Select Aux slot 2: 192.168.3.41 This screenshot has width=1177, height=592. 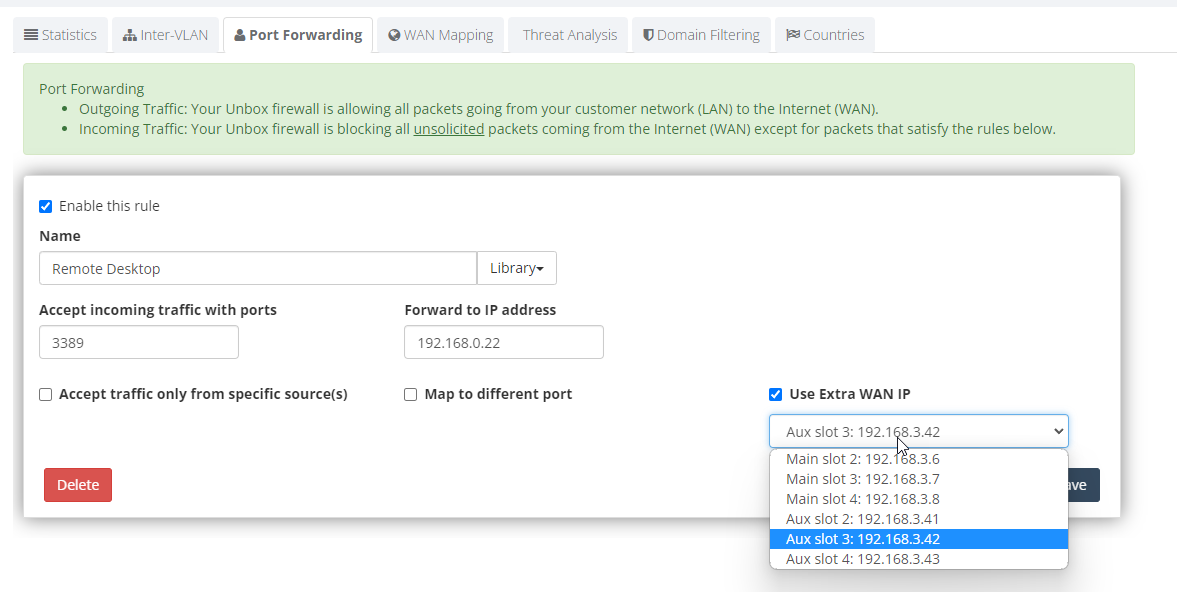918,519
